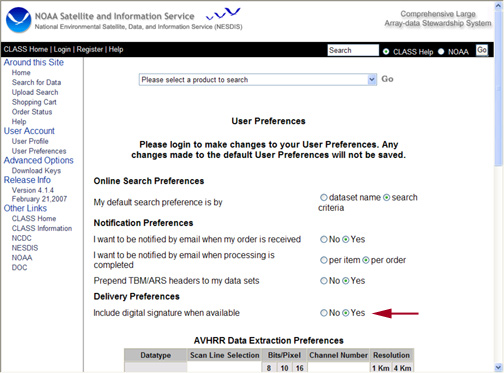This screenshot has width=504, height=373.
Task: Click 'Scan Line Selection' table header
Action: click(x=225, y=355)
